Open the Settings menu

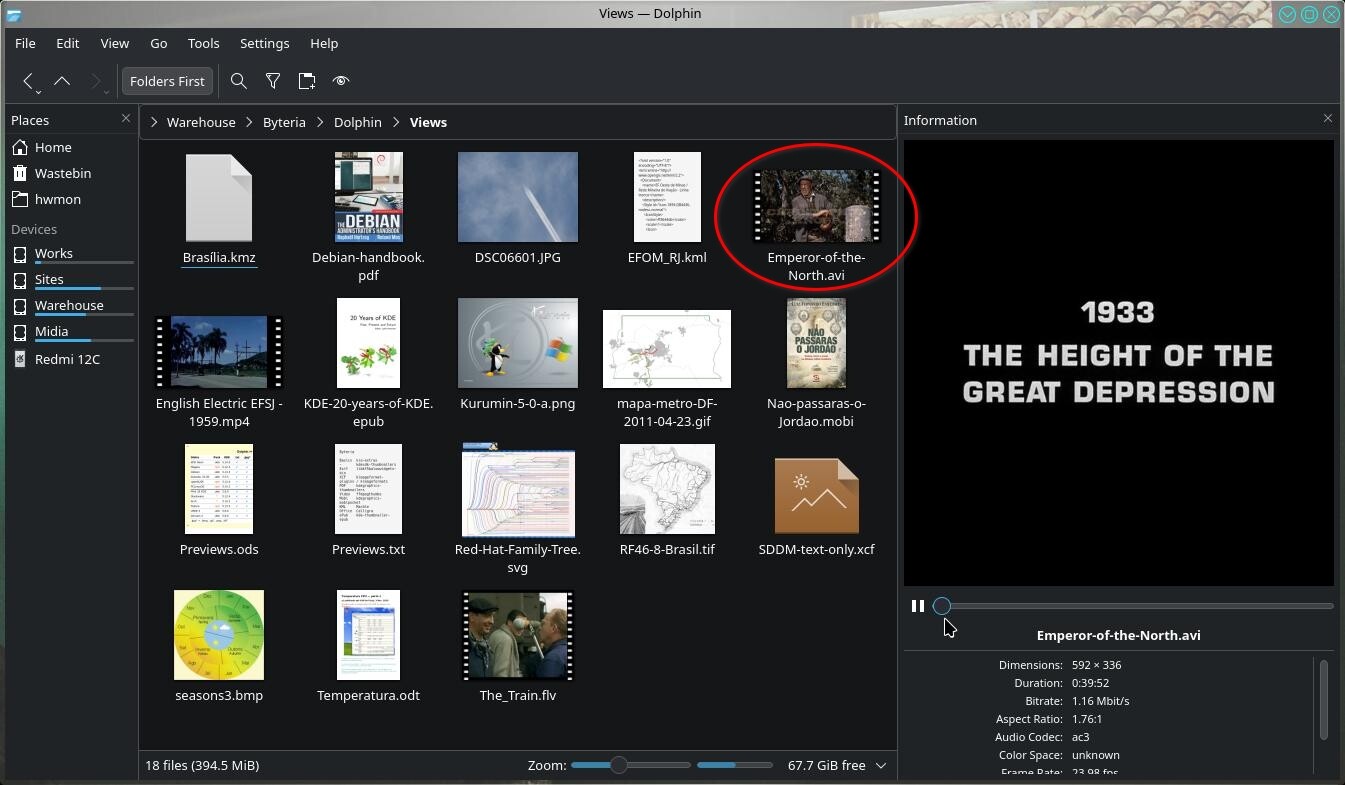[264, 43]
